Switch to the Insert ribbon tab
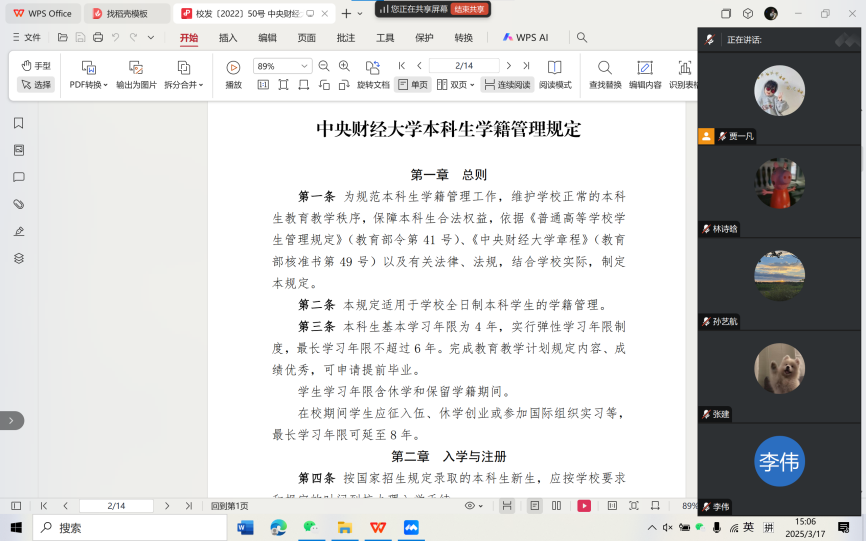Image resolution: width=866 pixels, height=541 pixels. (x=228, y=38)
